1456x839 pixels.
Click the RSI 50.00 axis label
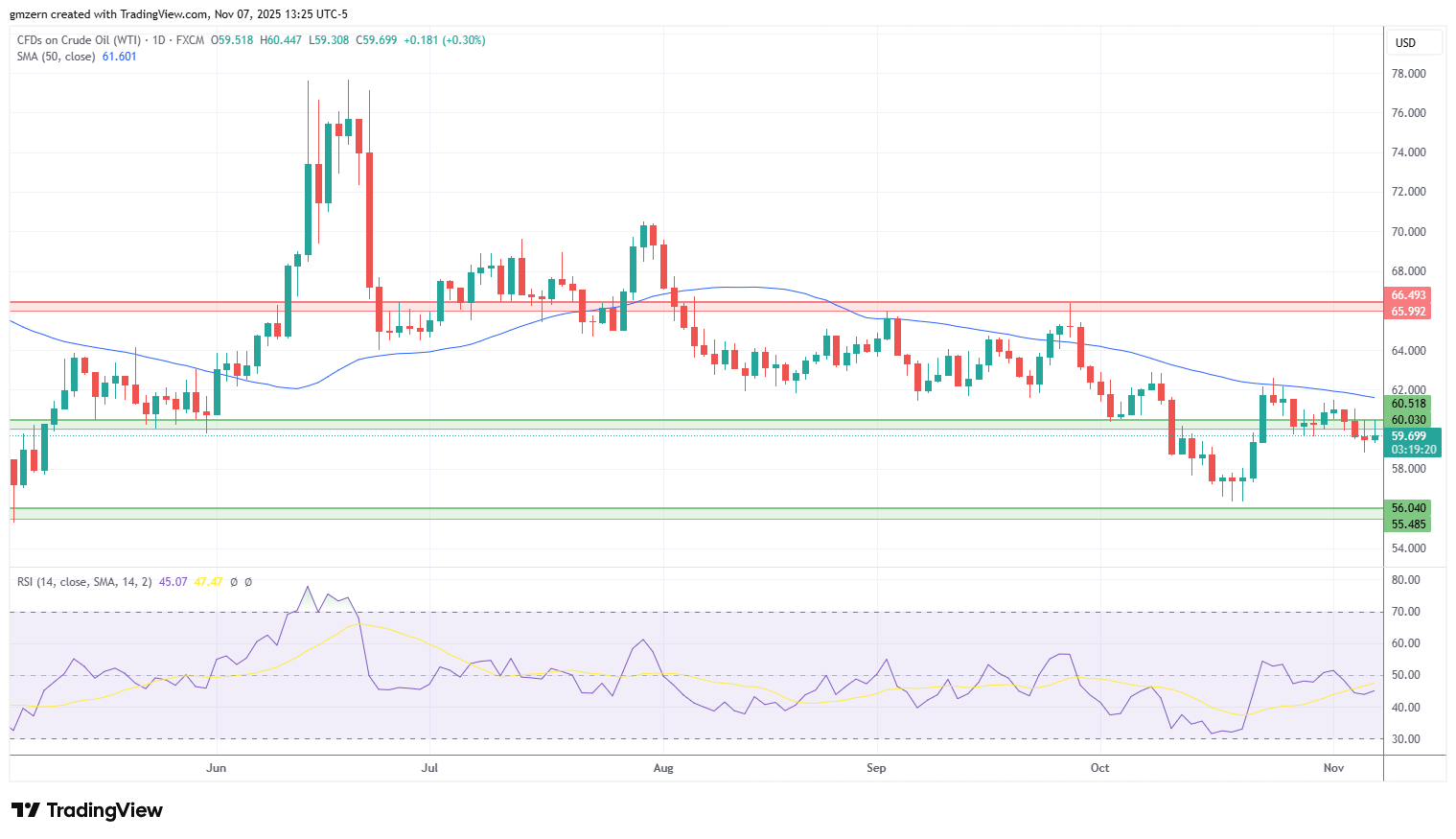coord(1406,675)
